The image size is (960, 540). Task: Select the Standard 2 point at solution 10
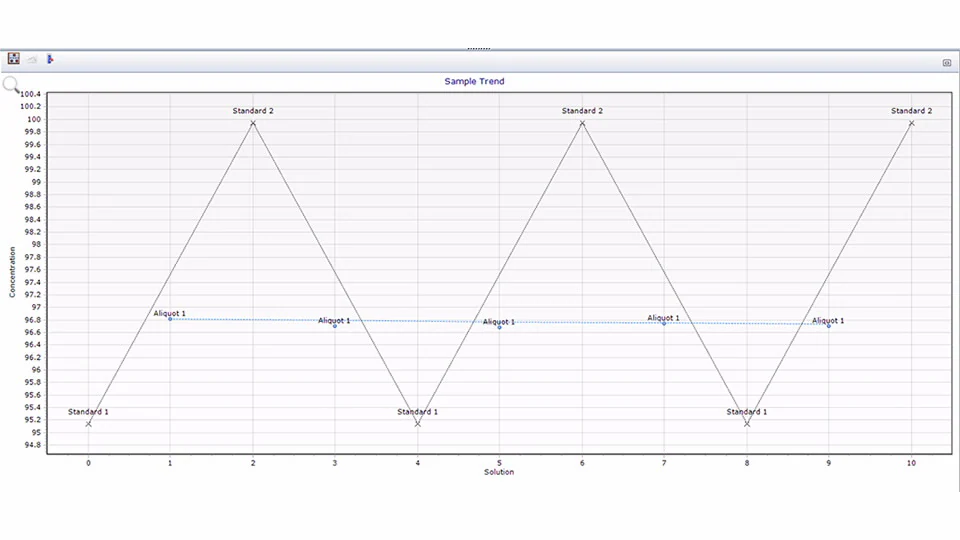coord(911,123)
